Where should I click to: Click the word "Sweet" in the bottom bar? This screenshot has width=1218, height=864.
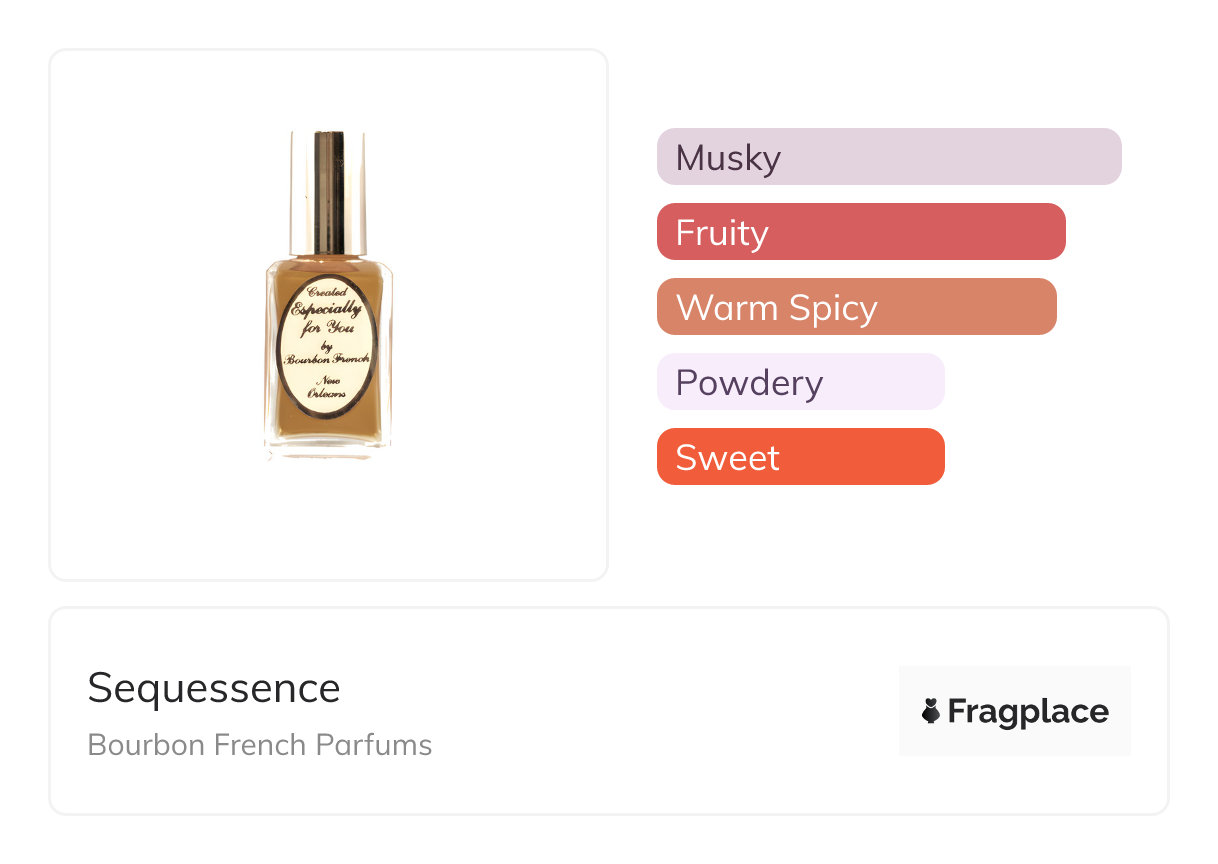(727, 458)
